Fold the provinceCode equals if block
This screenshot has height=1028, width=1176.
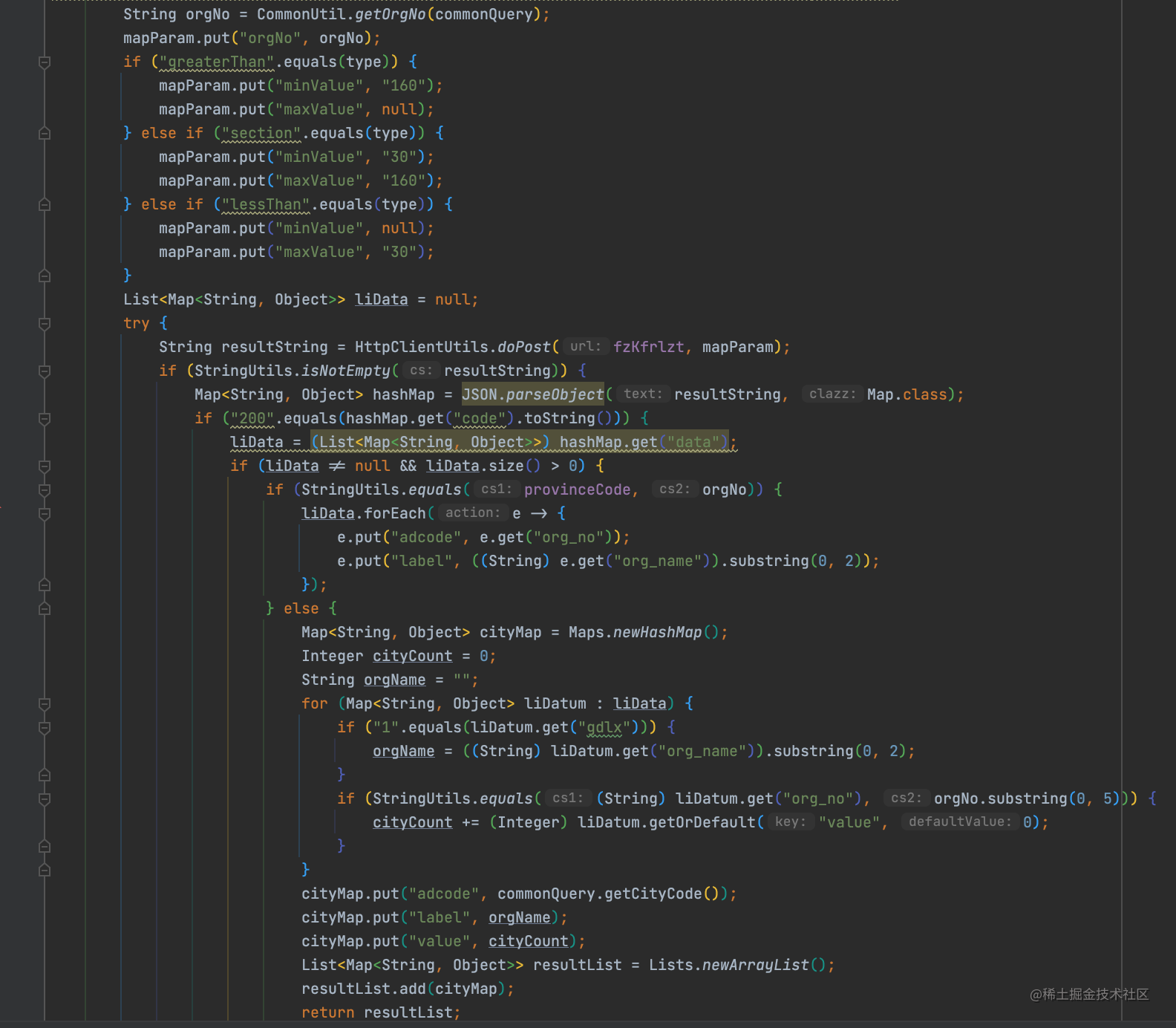45,490
